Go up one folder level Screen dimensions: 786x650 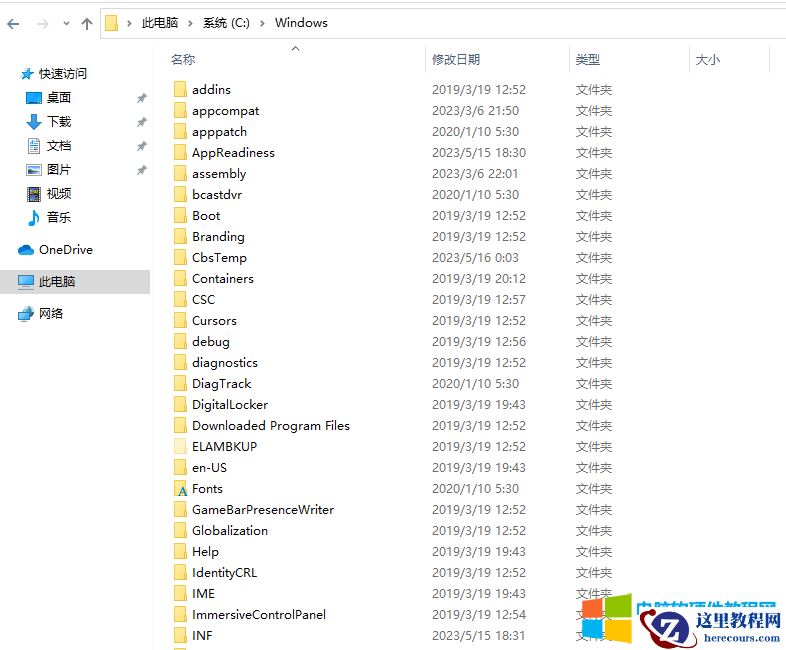tap(87, 24)
